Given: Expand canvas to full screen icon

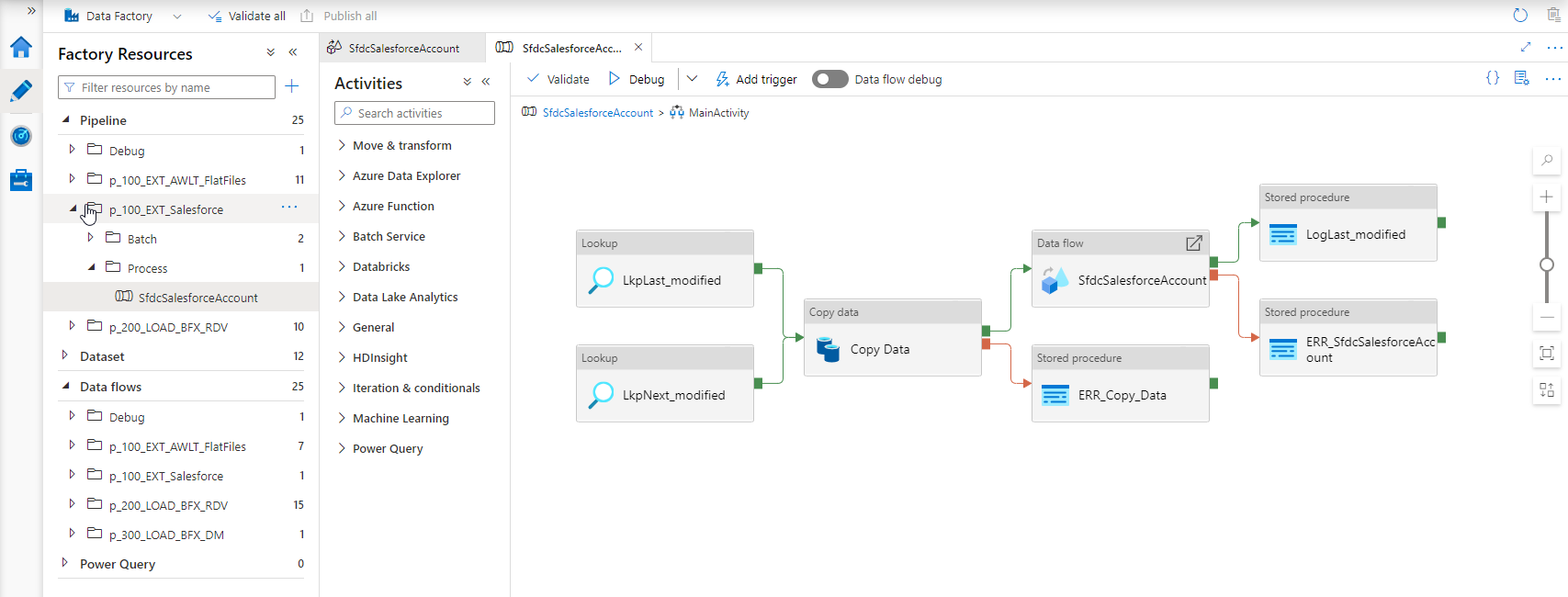Looking at the screenshot, I should click(1526, 47).
